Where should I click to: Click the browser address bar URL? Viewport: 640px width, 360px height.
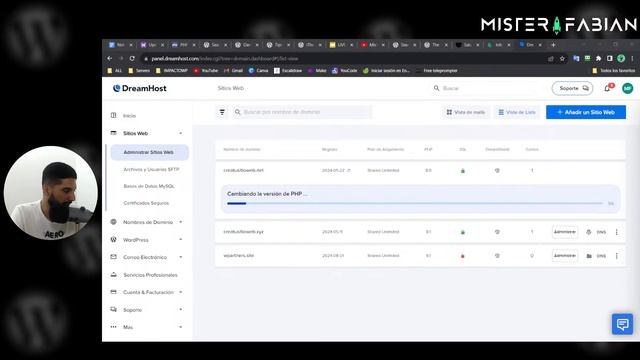point(224,59)
